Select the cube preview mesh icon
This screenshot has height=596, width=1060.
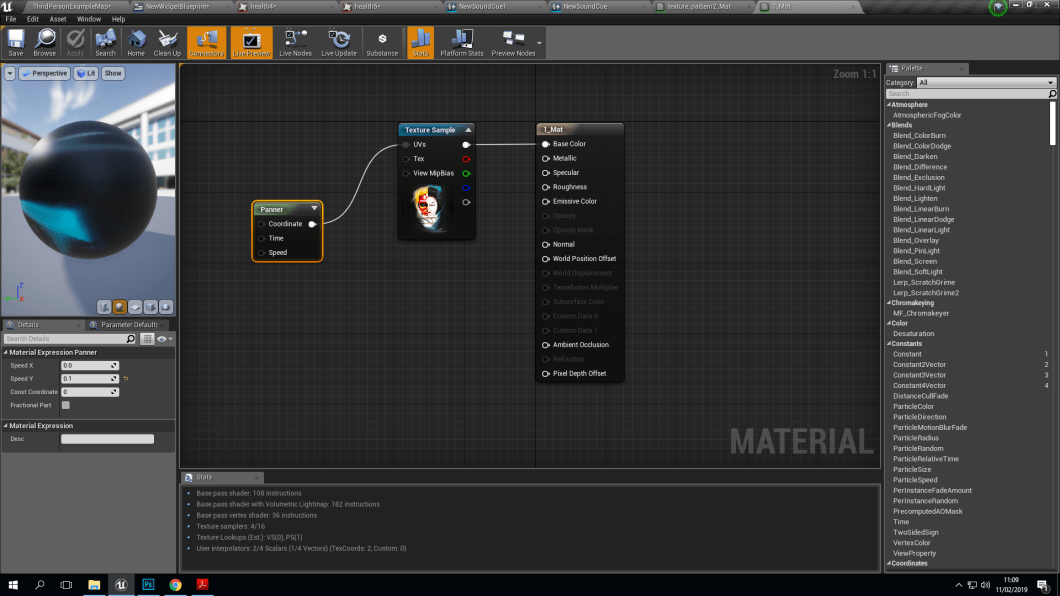point(151,307)
